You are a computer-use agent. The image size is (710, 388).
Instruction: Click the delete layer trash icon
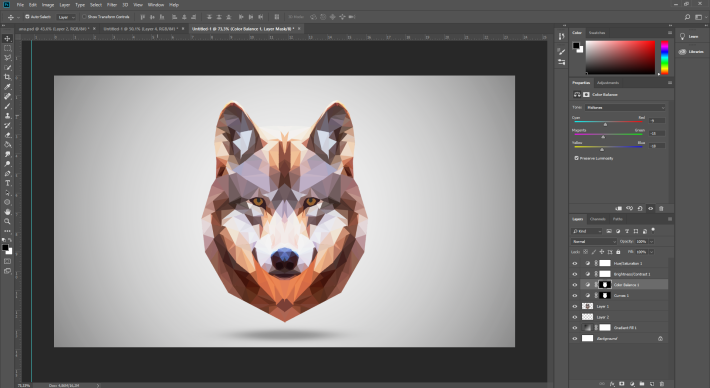coord(662,383)
